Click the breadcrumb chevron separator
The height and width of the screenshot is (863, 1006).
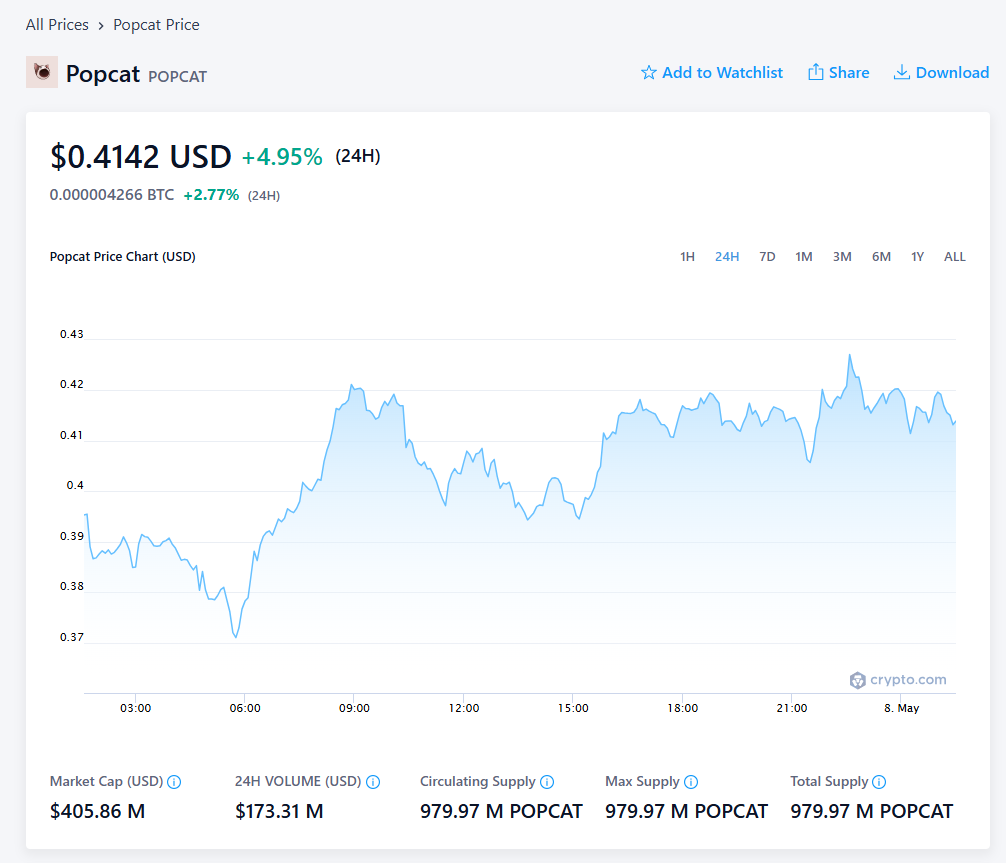(101, 26)
